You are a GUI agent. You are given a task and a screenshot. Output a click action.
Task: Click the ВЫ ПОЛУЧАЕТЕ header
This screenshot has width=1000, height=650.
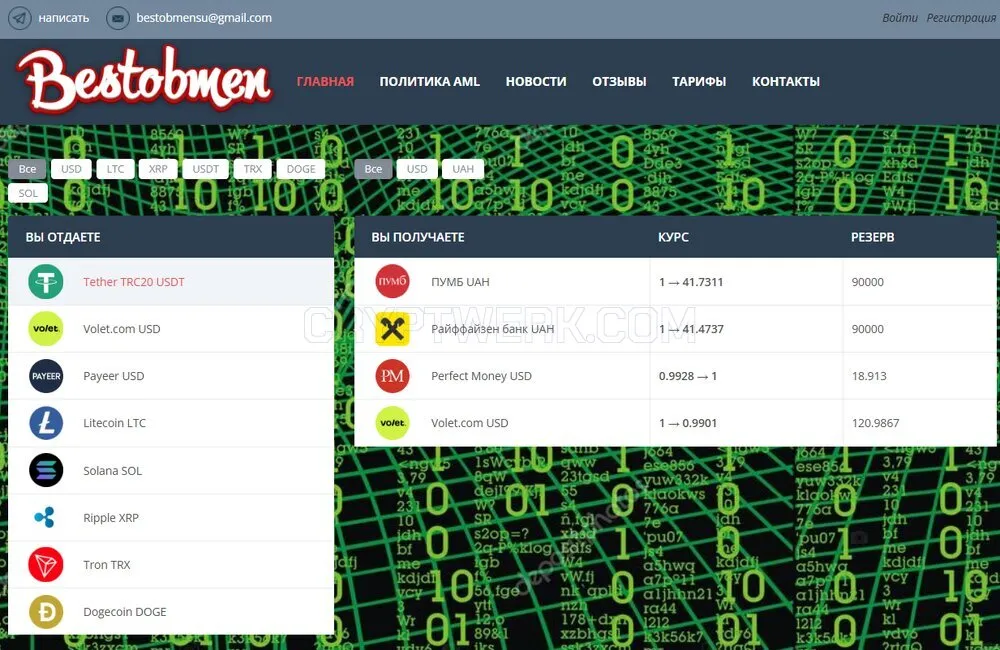point(418,237)
